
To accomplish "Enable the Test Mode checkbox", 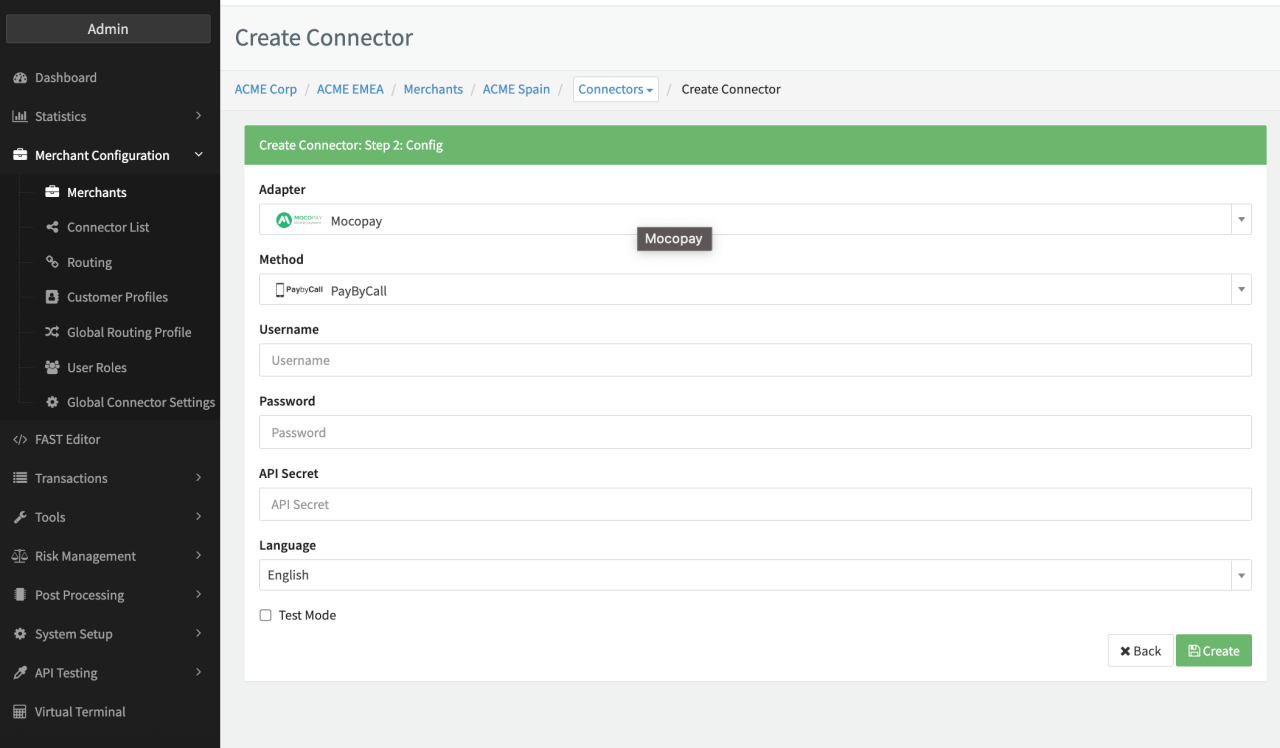I will click(x=266, y=615).
